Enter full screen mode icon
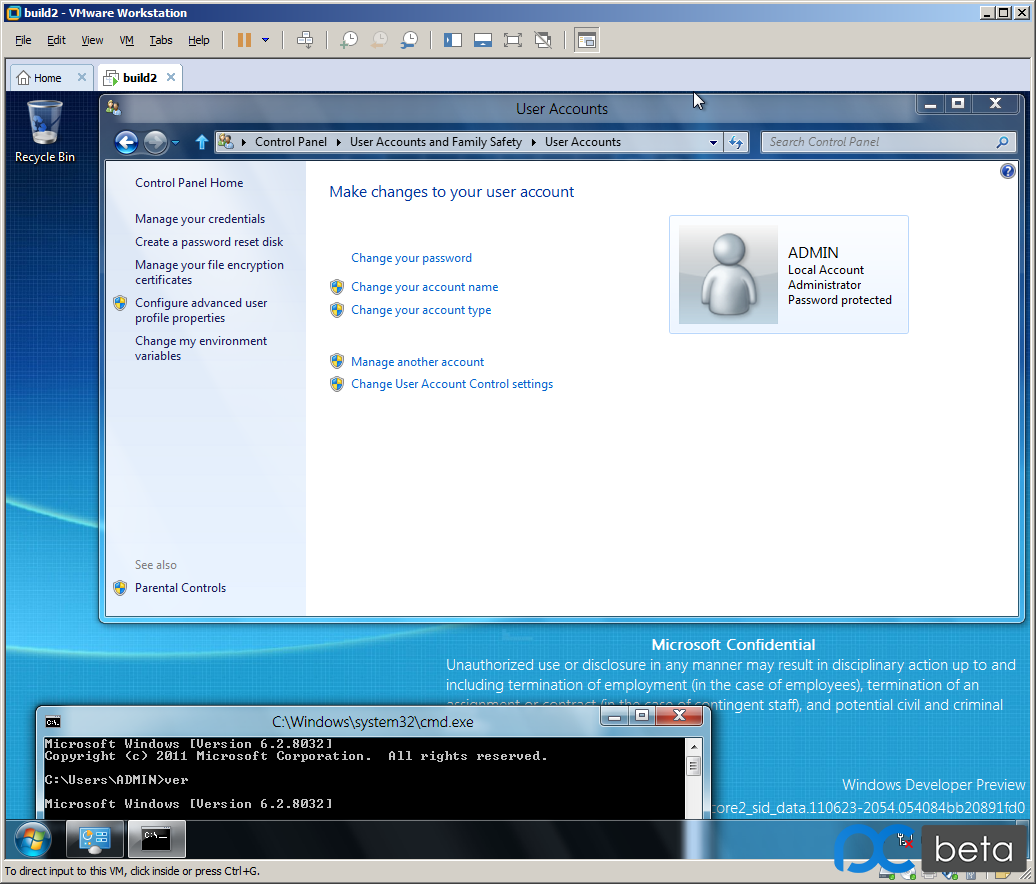Image resolution: width=1036 pixels, height=884 pixels. point(513,40)
